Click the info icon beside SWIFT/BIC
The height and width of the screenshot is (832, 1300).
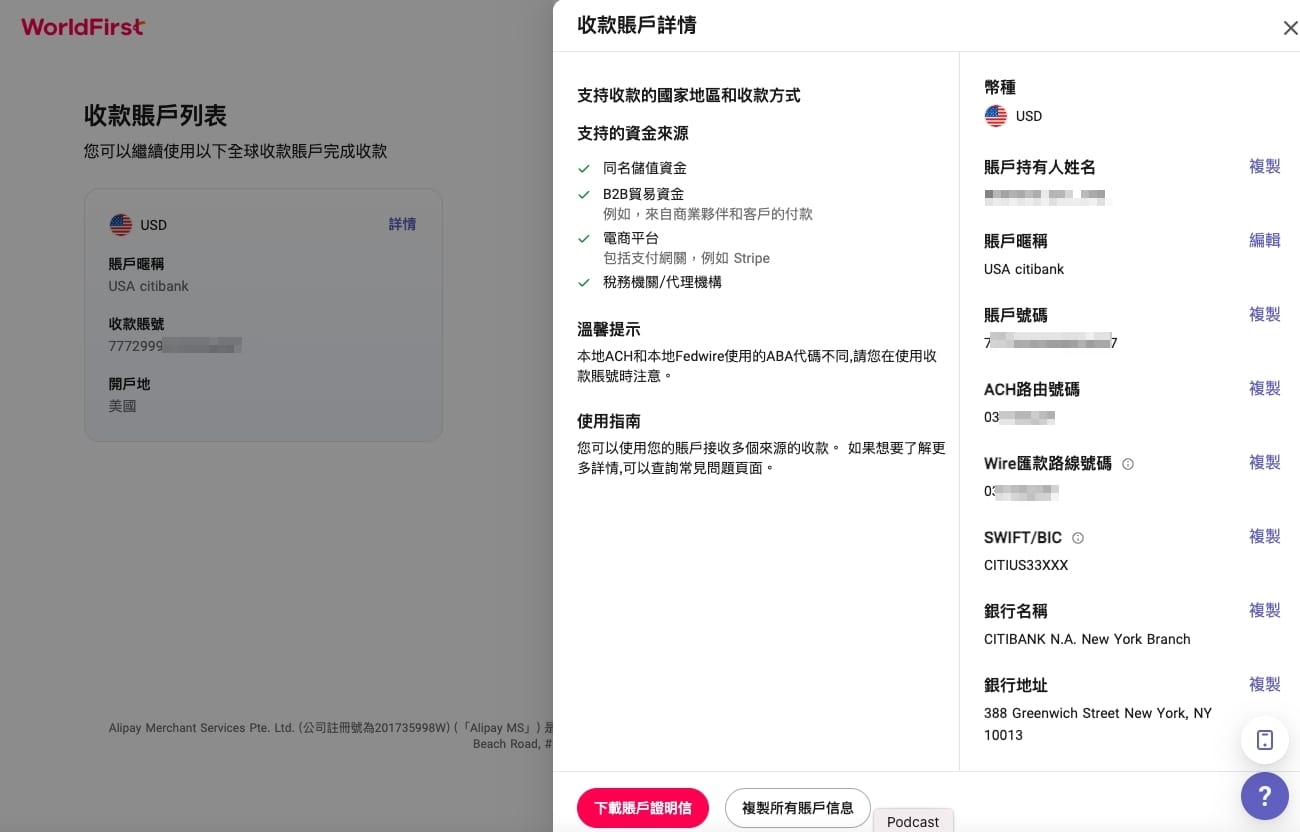point(1078,538)
